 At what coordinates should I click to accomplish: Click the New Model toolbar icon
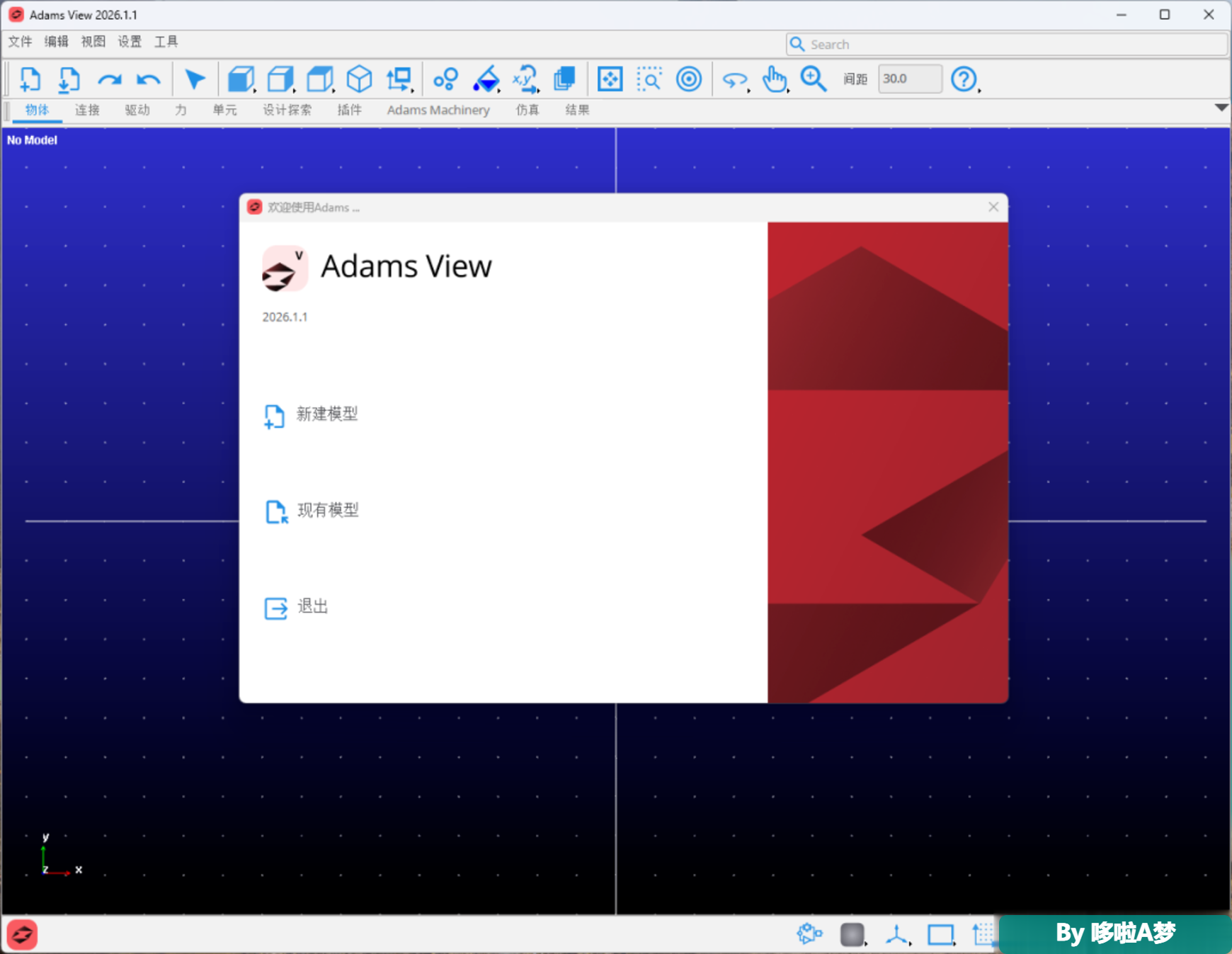30,79
